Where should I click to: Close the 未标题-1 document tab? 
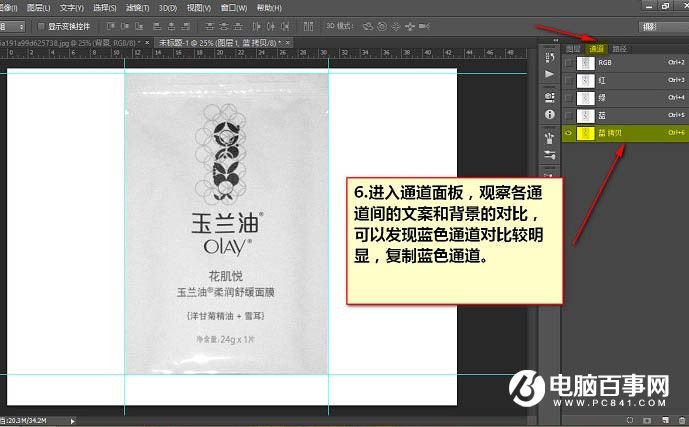[x=287, y=43]
